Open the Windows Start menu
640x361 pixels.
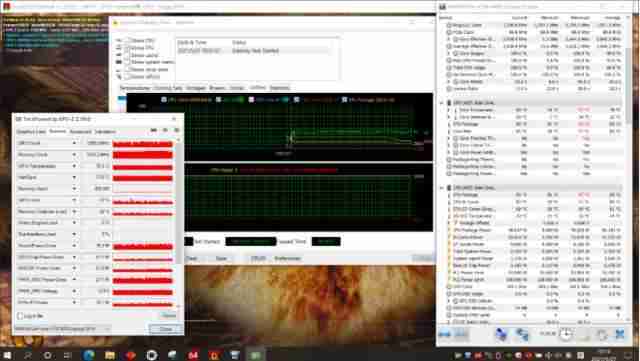[x=7, y=355]
